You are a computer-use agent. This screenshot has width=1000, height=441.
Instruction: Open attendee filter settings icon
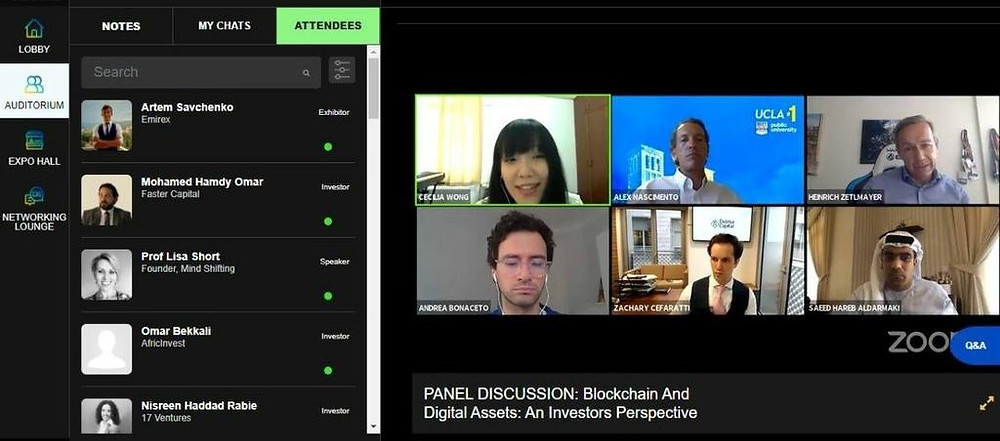tap(342, 70)
